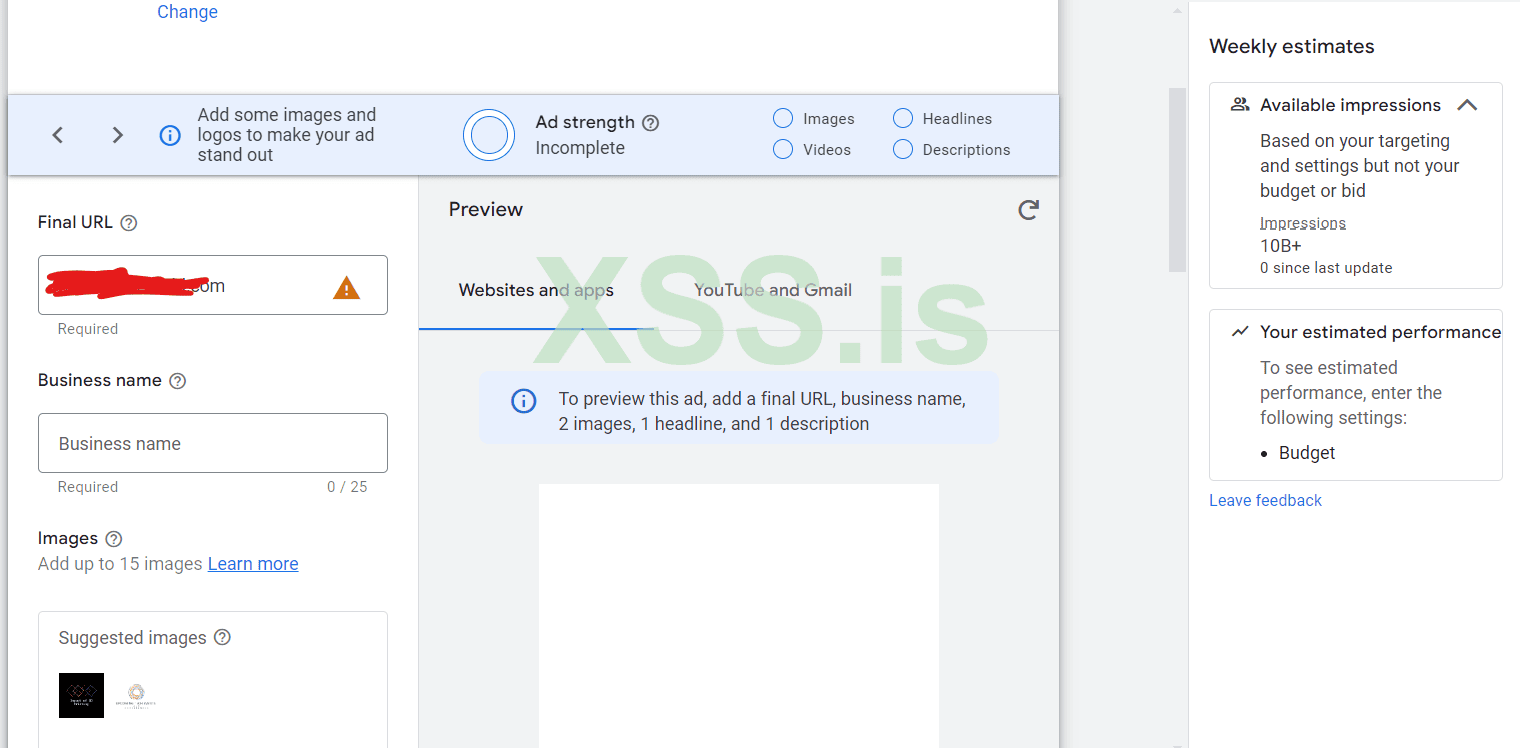
Task: Click the Business name input field
Action: 213,443
